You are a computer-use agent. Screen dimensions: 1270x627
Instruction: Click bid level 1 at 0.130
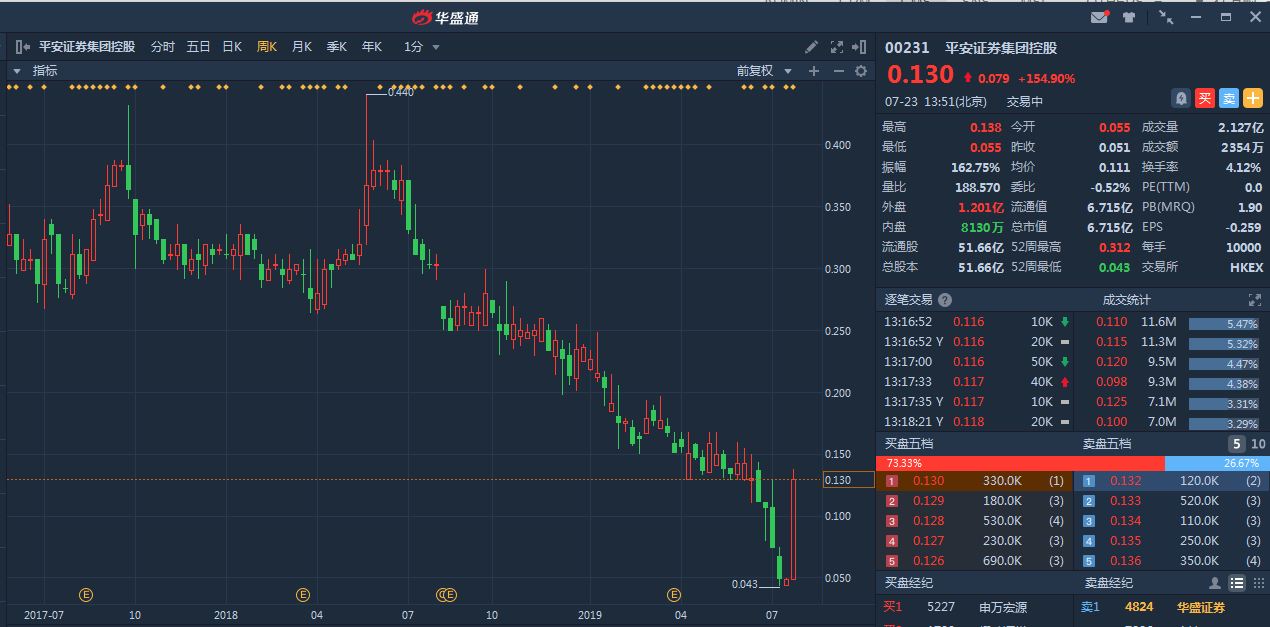[976, 481]
